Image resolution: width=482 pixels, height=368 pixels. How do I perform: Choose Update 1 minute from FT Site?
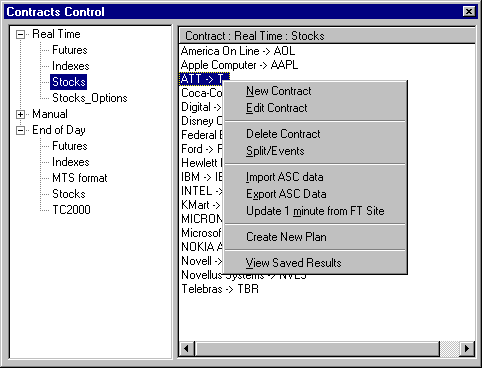[x=315, y=211]
